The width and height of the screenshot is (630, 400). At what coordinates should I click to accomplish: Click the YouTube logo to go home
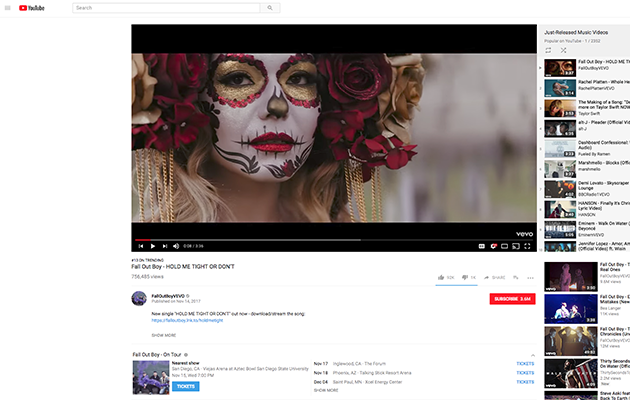pos(30,8)
